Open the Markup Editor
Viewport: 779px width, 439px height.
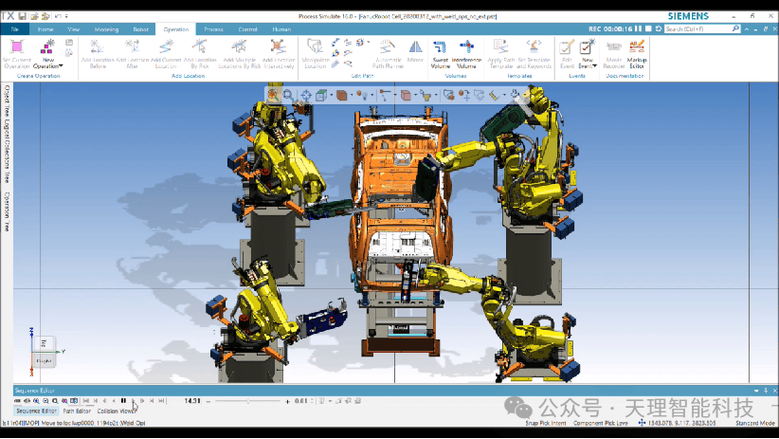pyautogui.click(x=637, y=54)
